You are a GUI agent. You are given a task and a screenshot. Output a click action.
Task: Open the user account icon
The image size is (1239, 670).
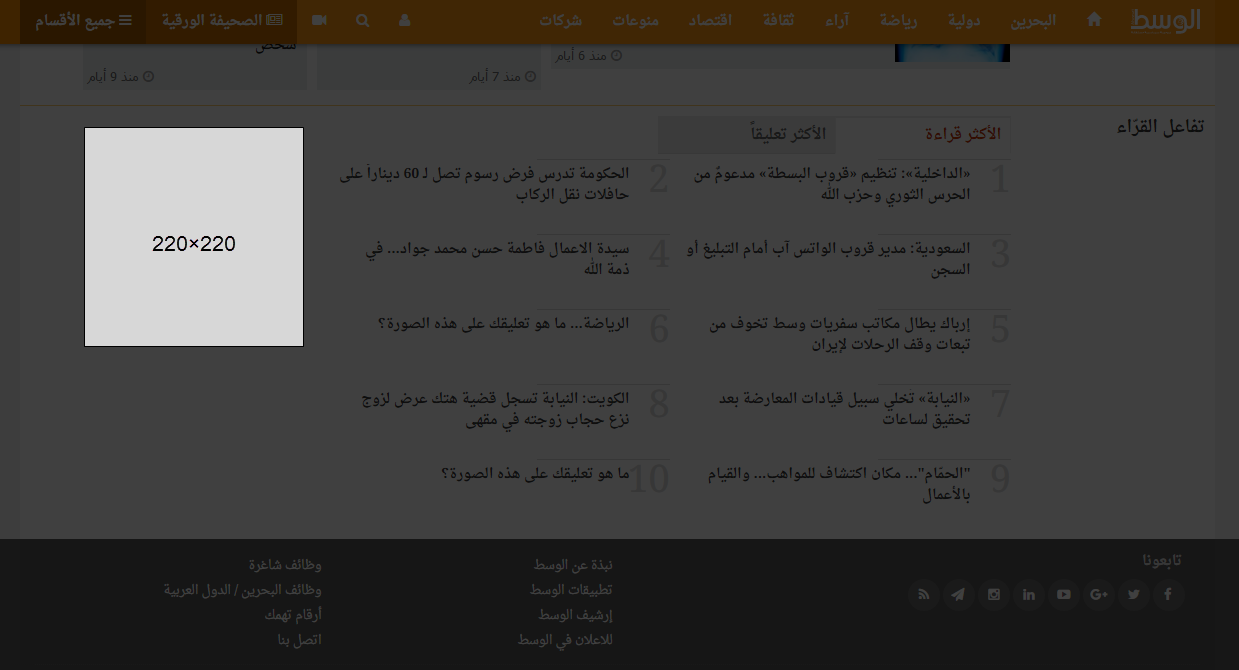point(404,20)
